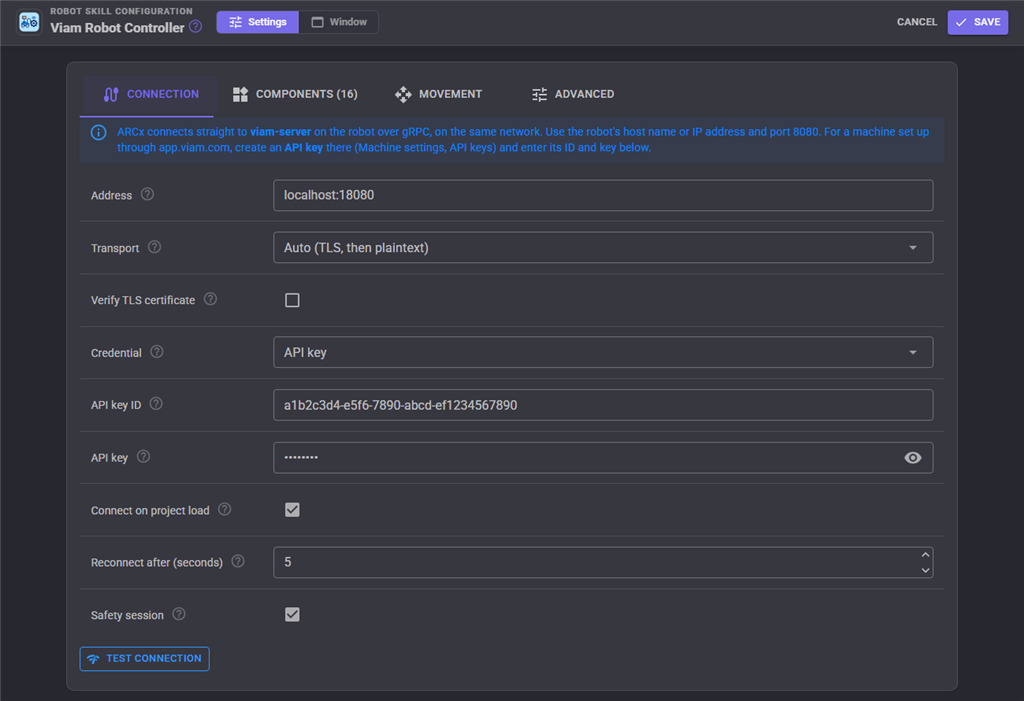
Task: Switch to the Window view
Action: 339,22
